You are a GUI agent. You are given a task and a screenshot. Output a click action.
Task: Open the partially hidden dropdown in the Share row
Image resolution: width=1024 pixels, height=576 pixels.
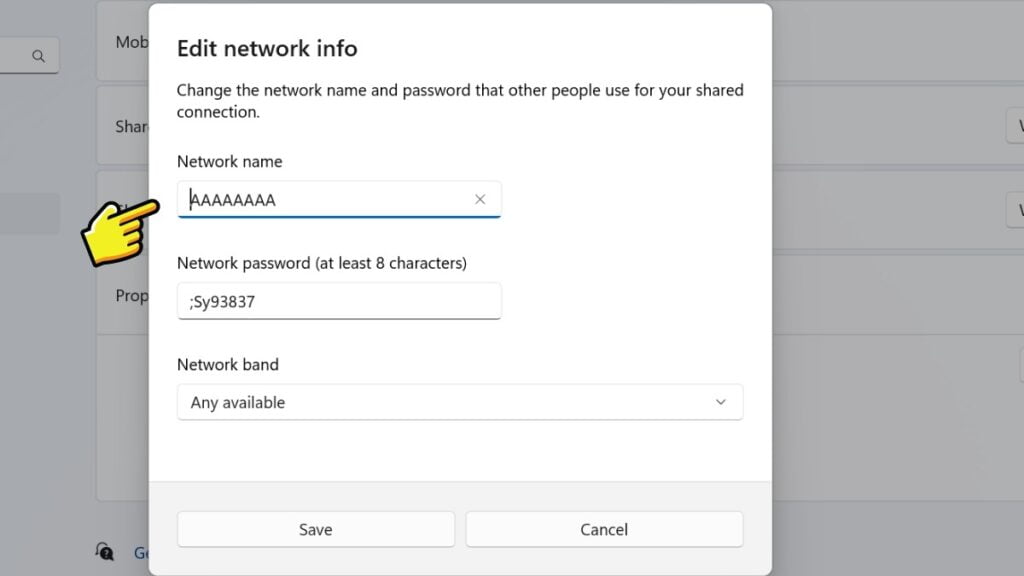coord(1015,126)
